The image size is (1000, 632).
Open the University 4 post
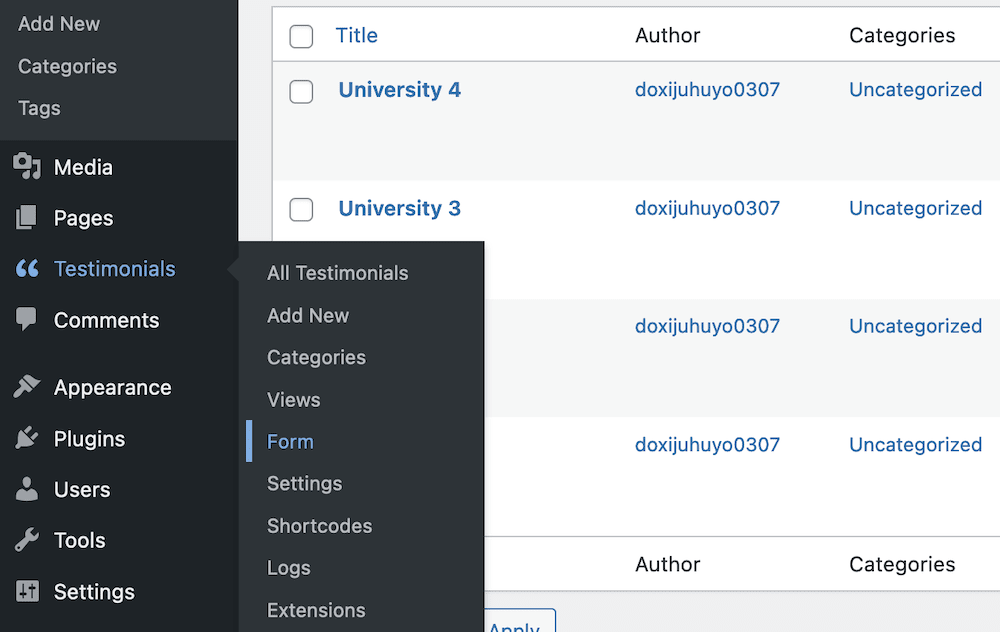point(399,89)
